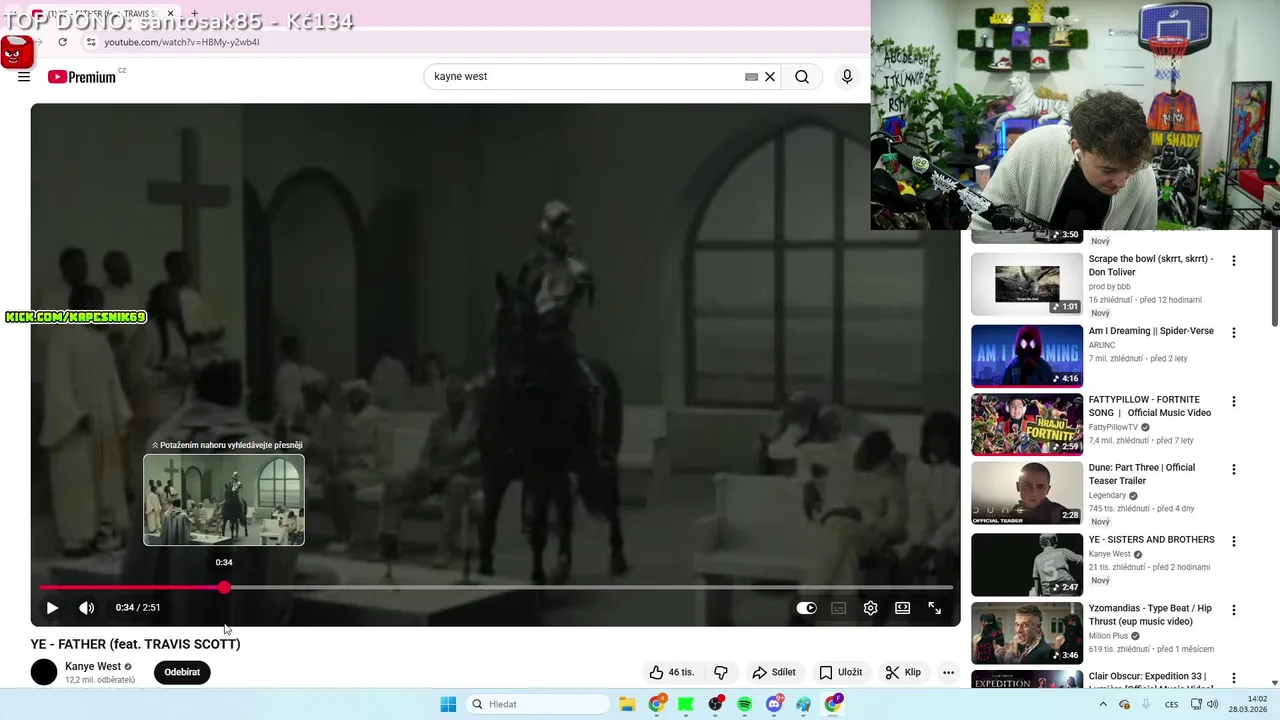The width and height of the screenshot is (1280, 720).
Task: Clear the kayne west search text
Action: click(770, 77)
